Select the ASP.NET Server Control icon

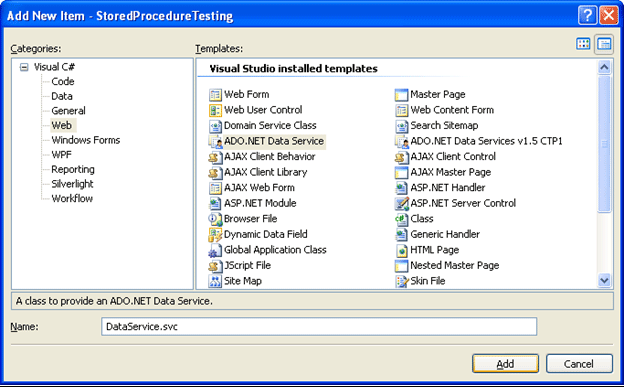point(402,203)
